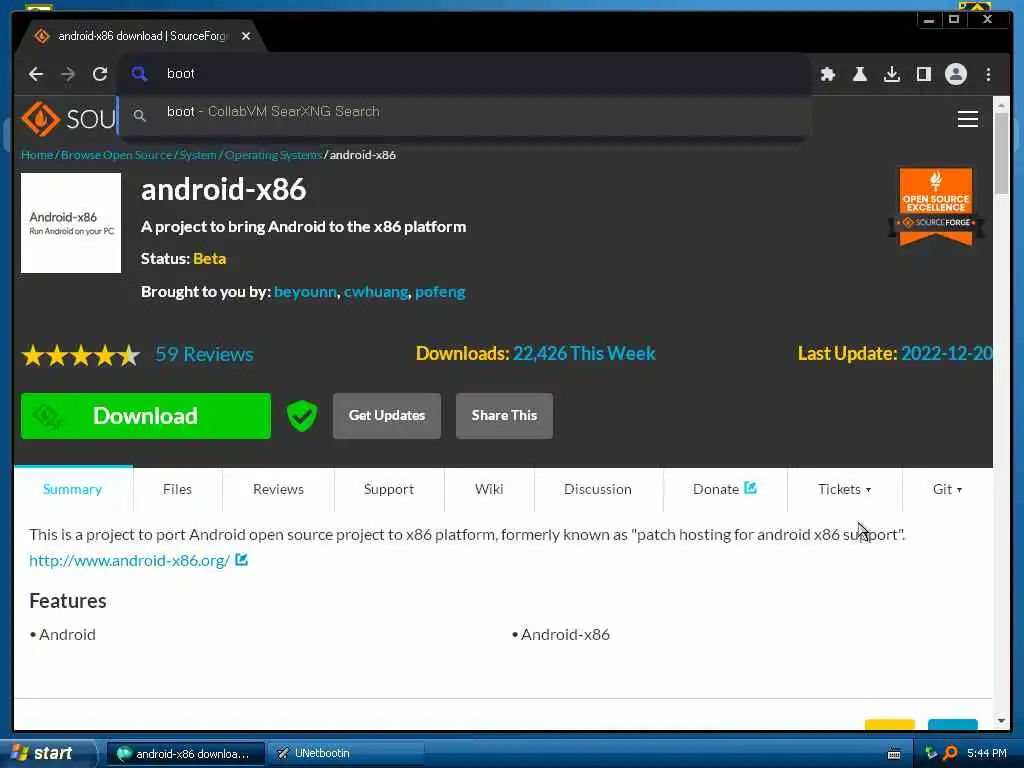Click the page scrollbar down arrow
This screenshot has width=1024, height=768.
coord(1001,721)
